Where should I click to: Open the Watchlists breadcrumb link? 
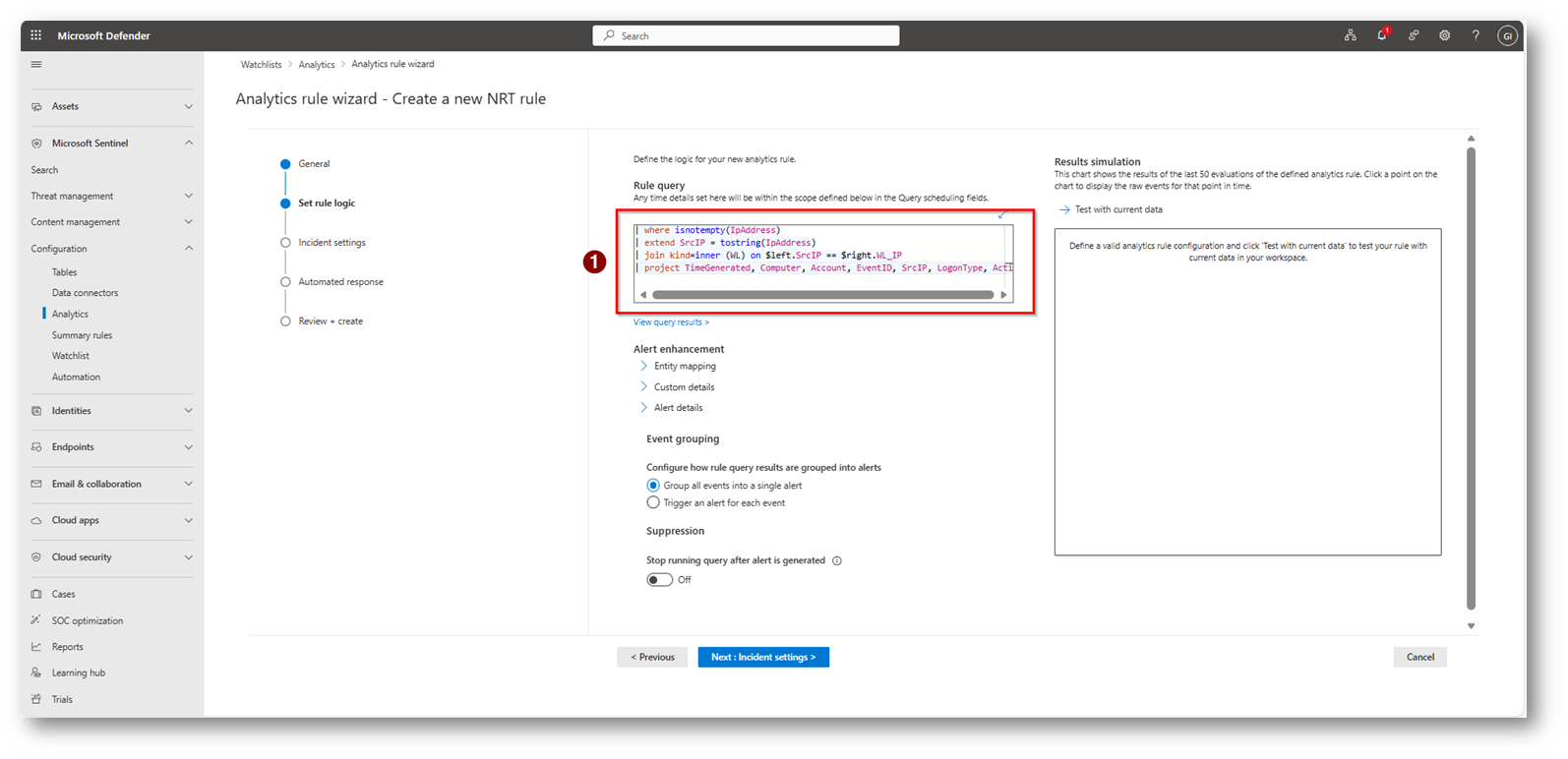coord(261,65)
